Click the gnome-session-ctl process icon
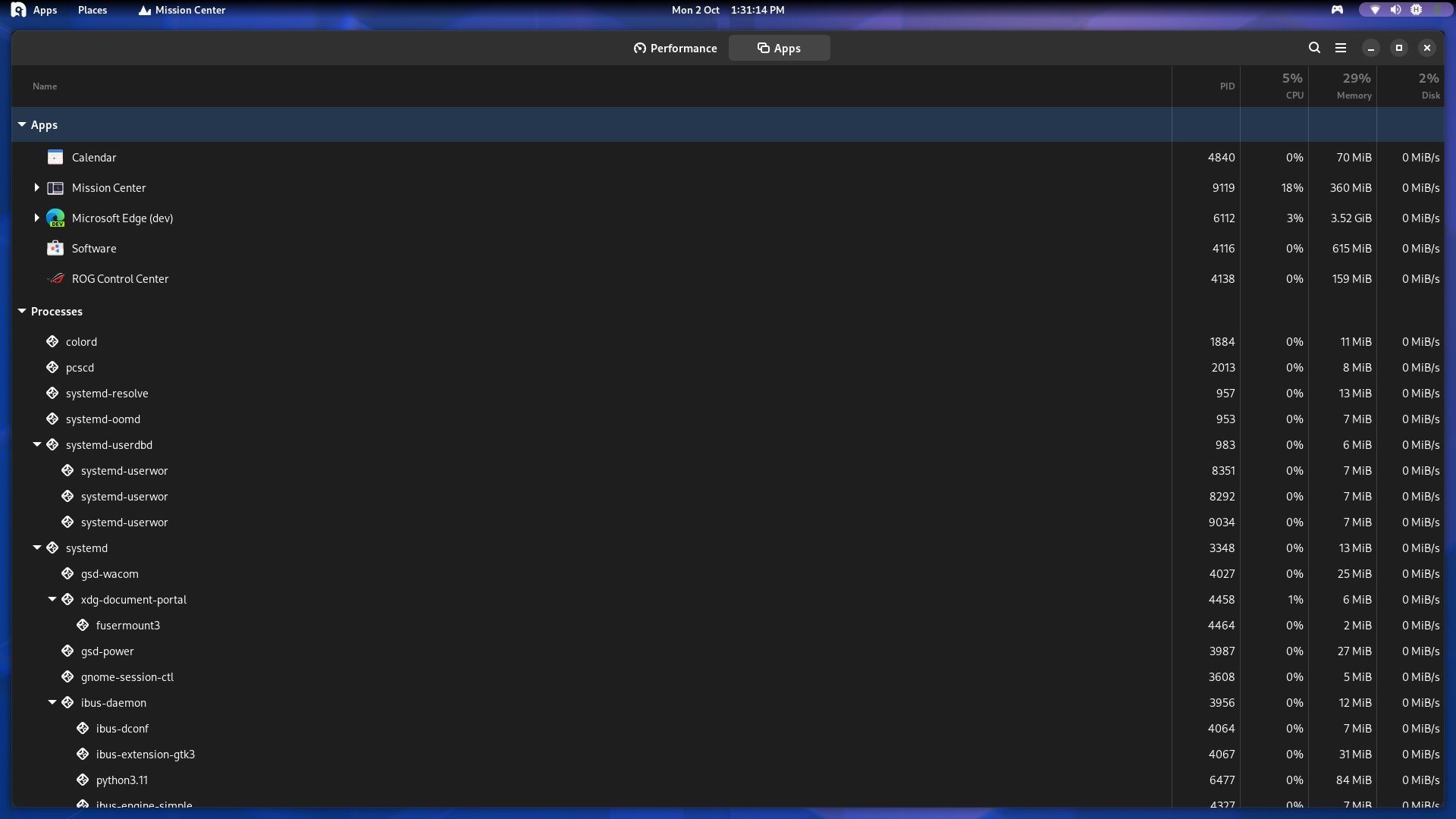The height and width of the screenshot is (819, 1456). 67,676
